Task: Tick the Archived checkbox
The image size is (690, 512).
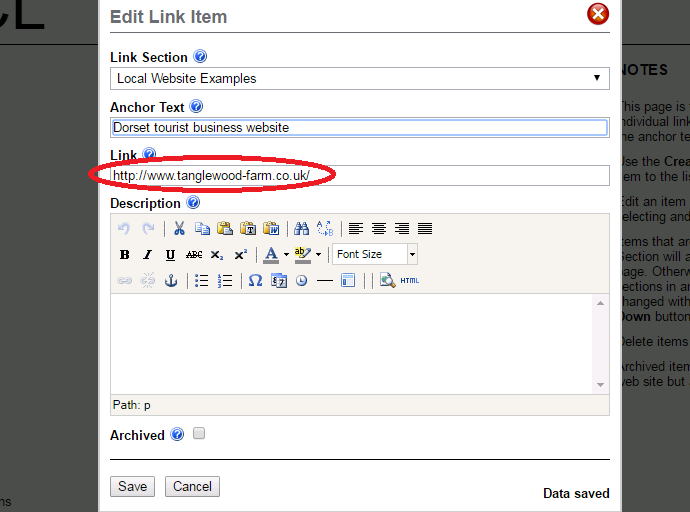Action: (199, 434)
